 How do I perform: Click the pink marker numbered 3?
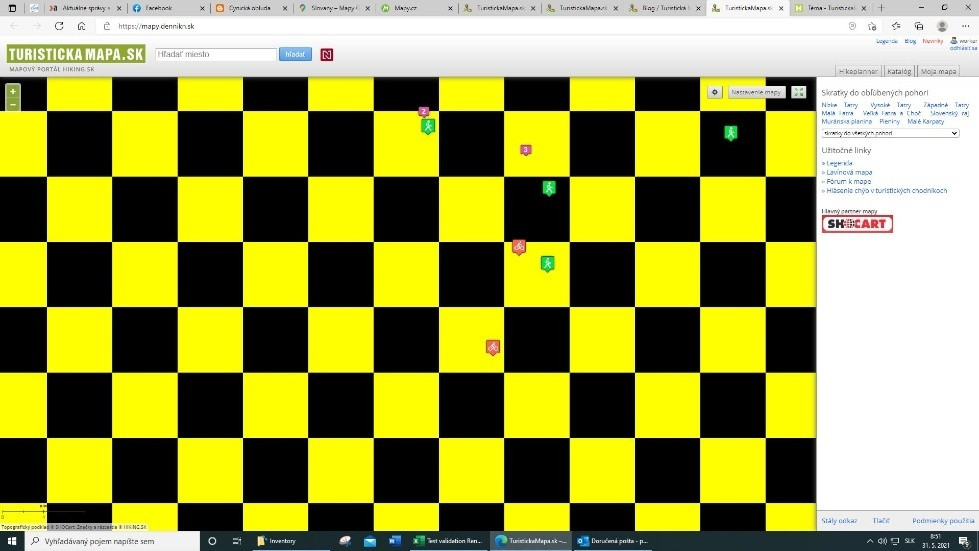pos(526,150)
